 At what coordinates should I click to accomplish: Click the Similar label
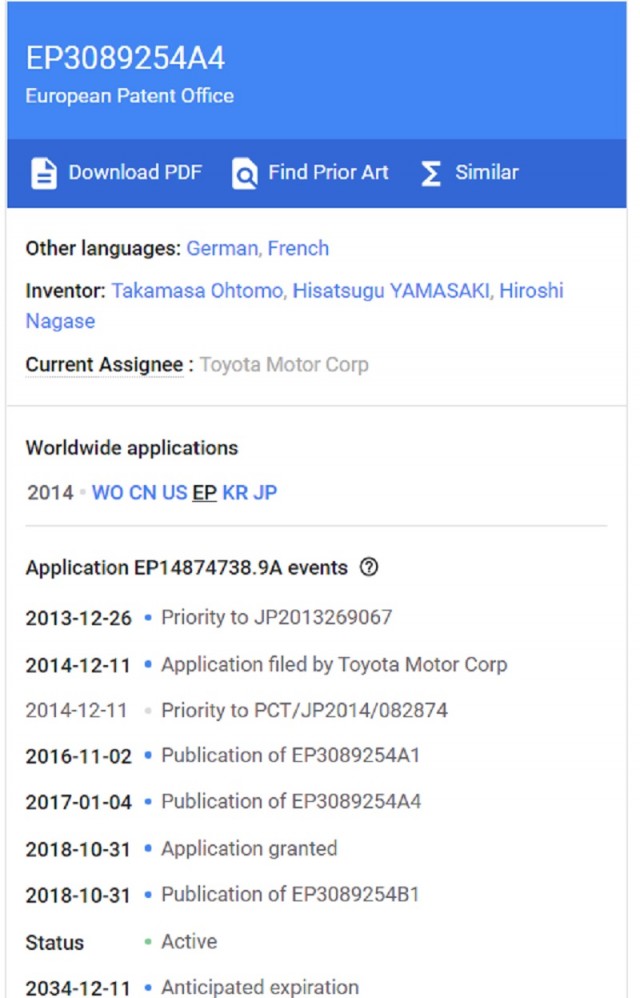click(x=487, y=172)
